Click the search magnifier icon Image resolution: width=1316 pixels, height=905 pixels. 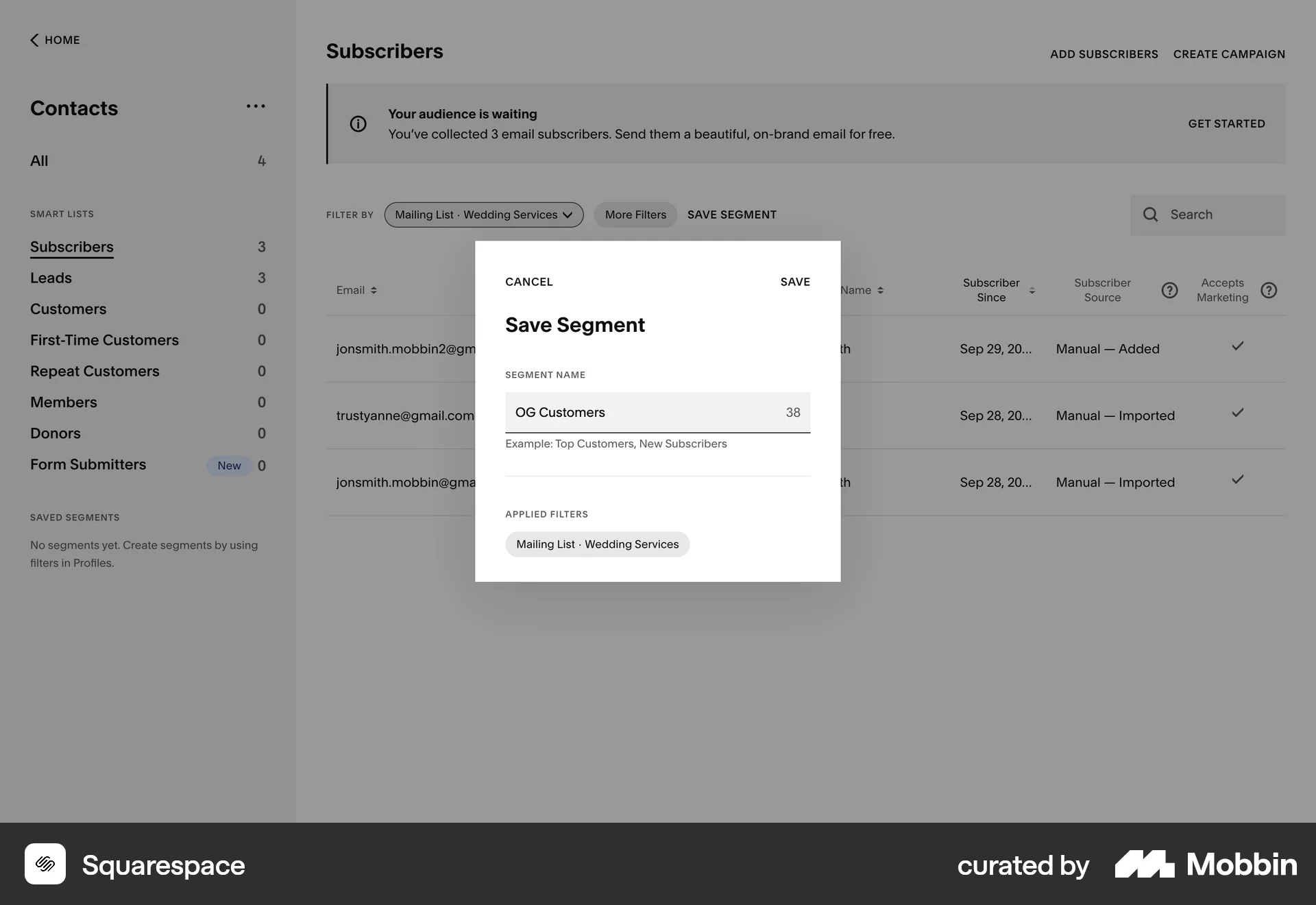1151,215
